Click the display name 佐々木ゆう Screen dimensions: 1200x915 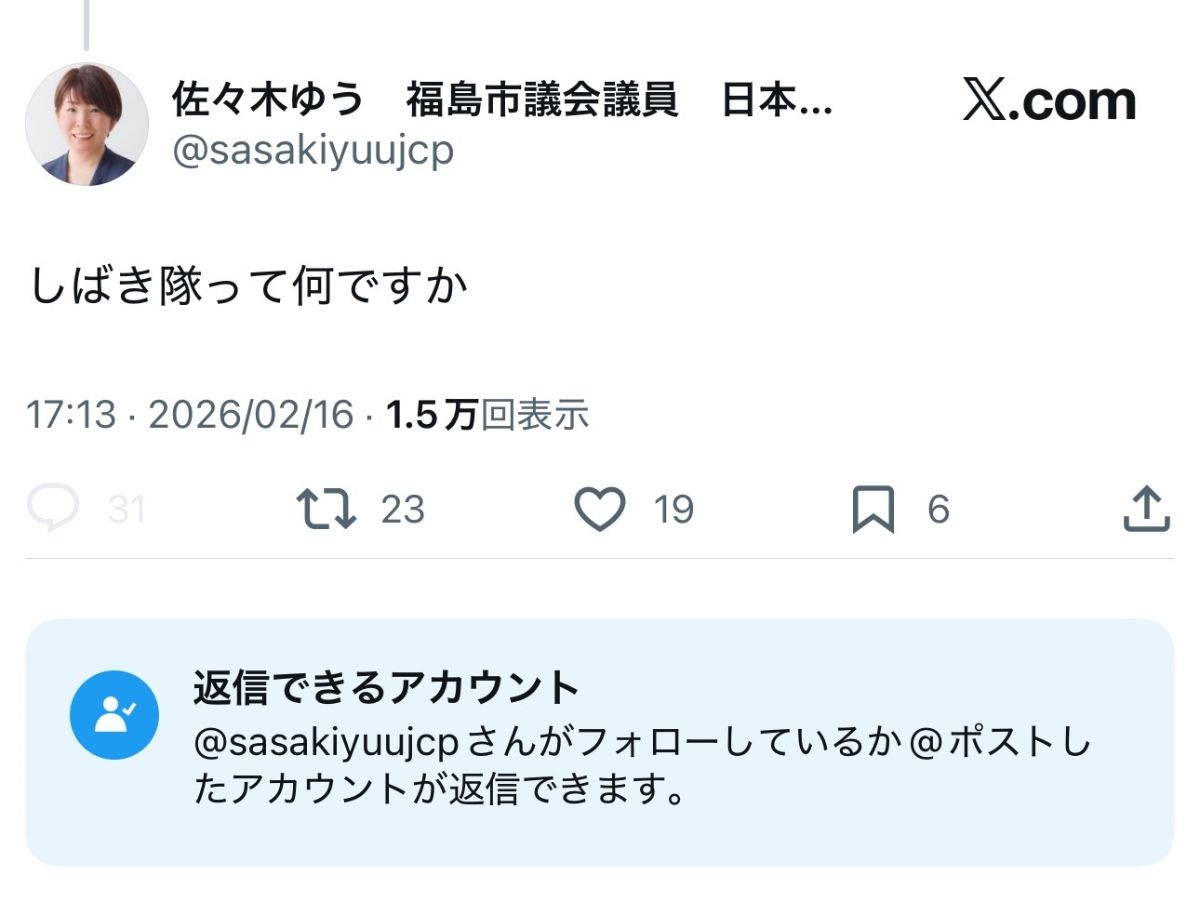point(268,99)
